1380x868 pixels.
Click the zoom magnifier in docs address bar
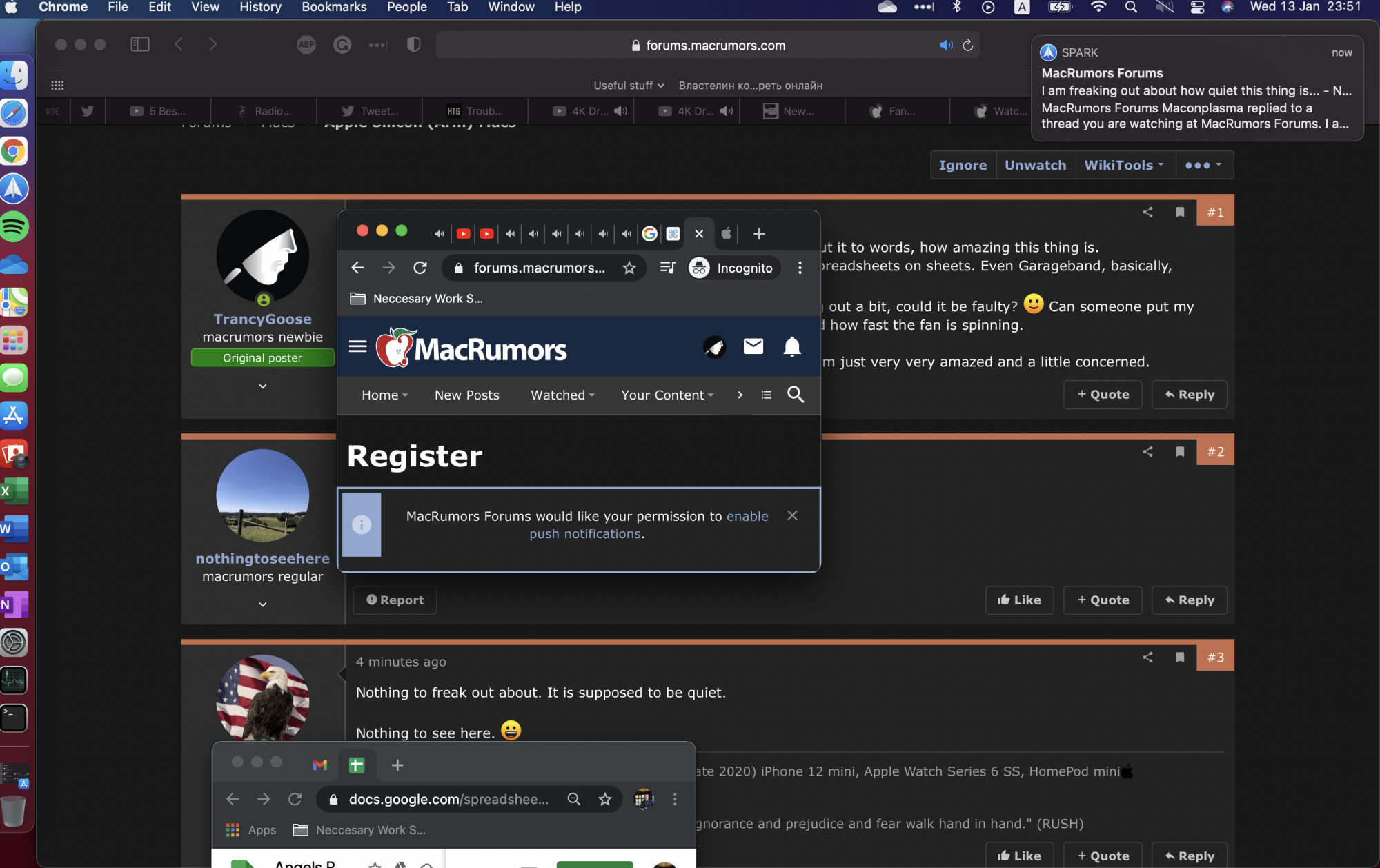coord(573,799)
